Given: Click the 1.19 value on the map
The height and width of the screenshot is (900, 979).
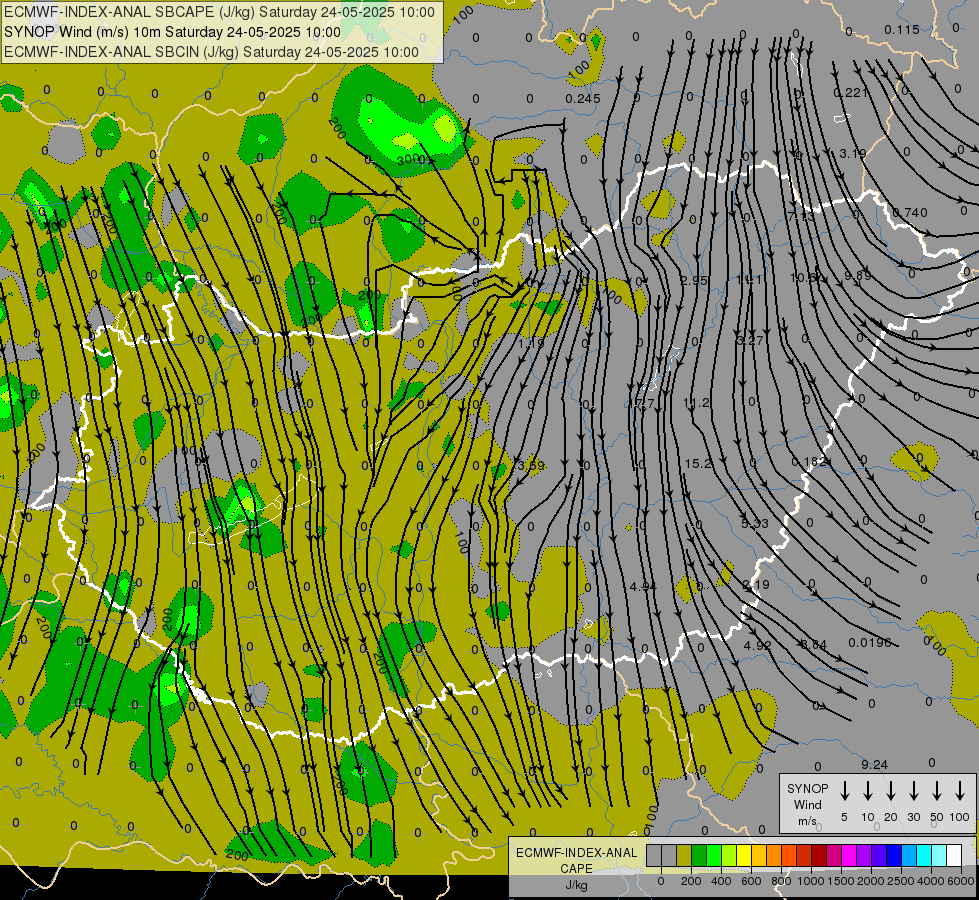Looking at the screenshot, I should coord(531,342).
